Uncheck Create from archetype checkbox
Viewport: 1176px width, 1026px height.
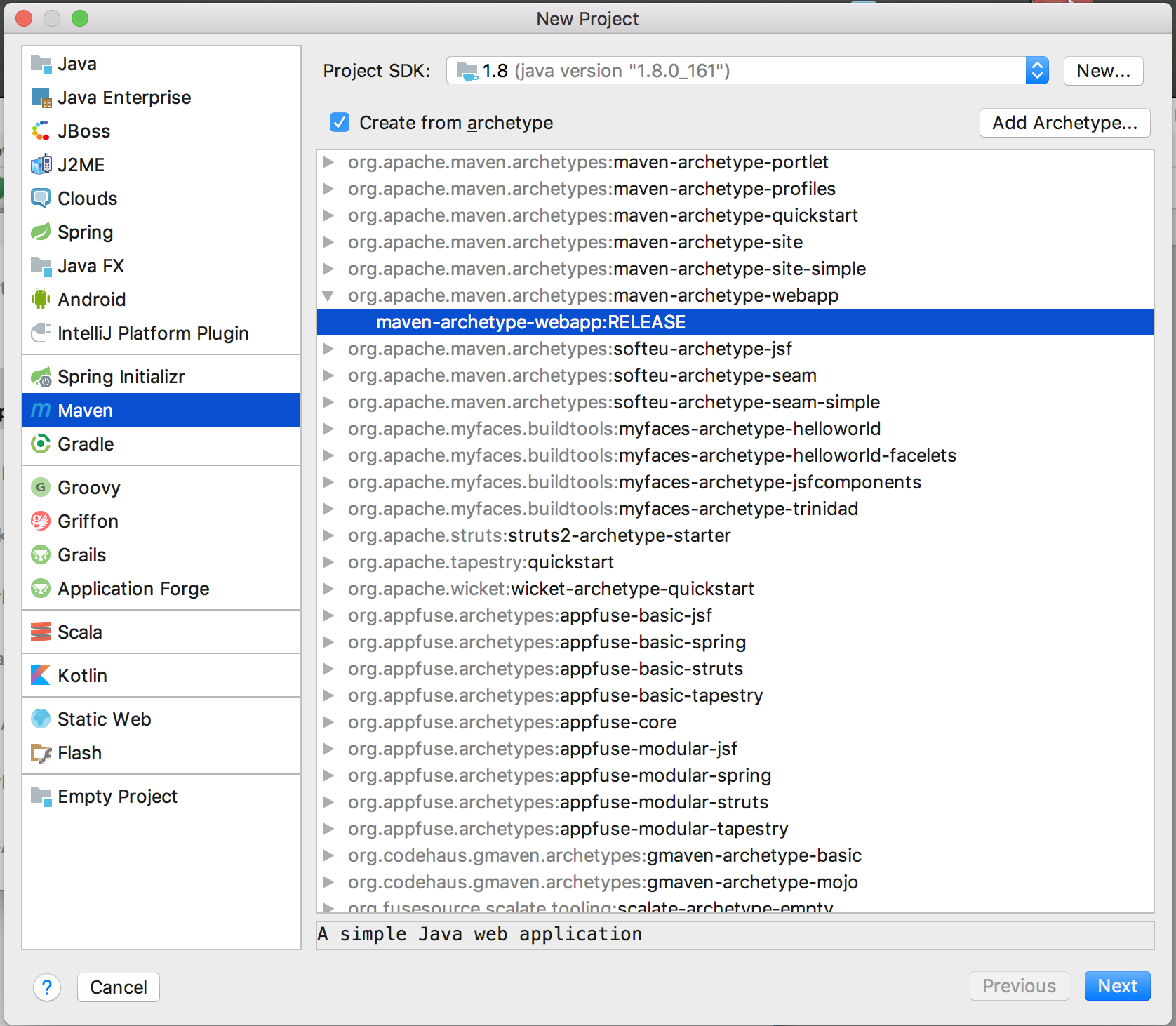340,123
